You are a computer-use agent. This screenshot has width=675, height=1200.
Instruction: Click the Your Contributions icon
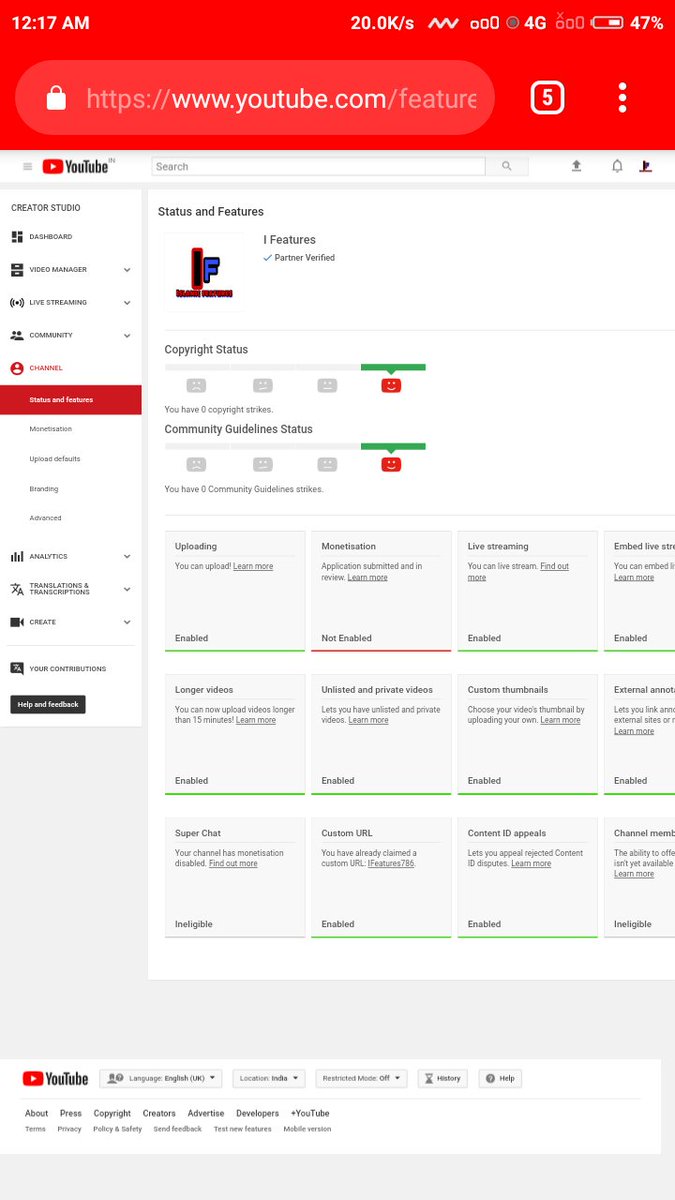coord(17,669)
